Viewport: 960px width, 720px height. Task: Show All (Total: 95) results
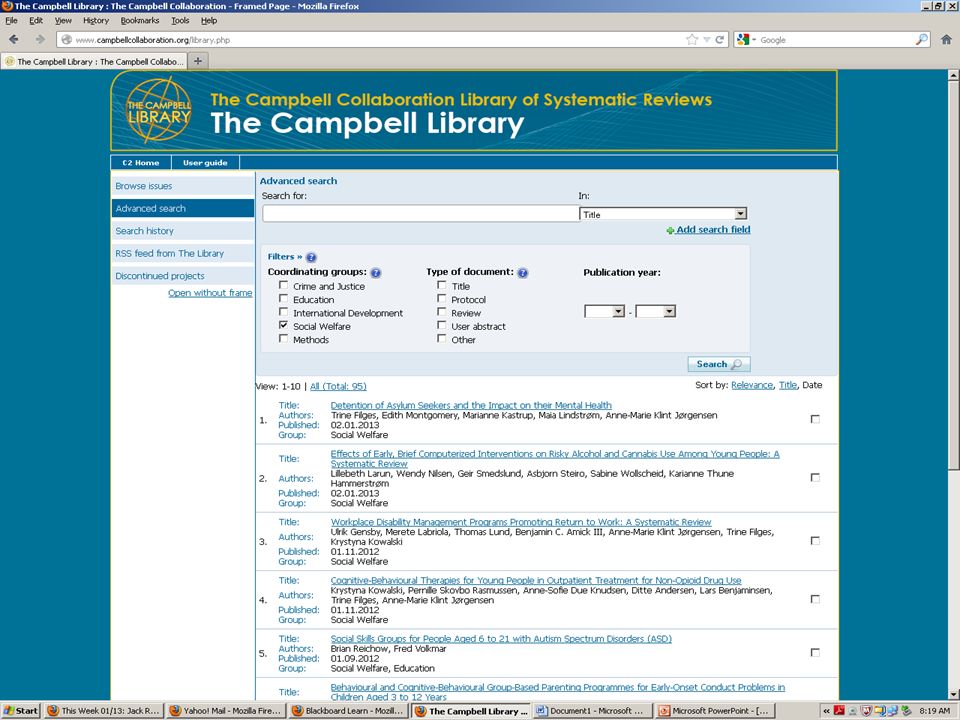338,386
